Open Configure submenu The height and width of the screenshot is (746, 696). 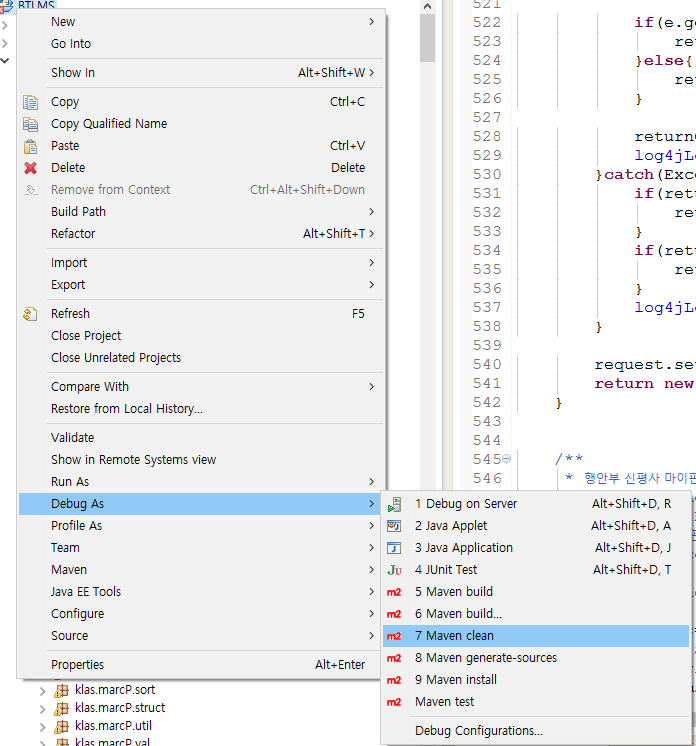(201, 614)
